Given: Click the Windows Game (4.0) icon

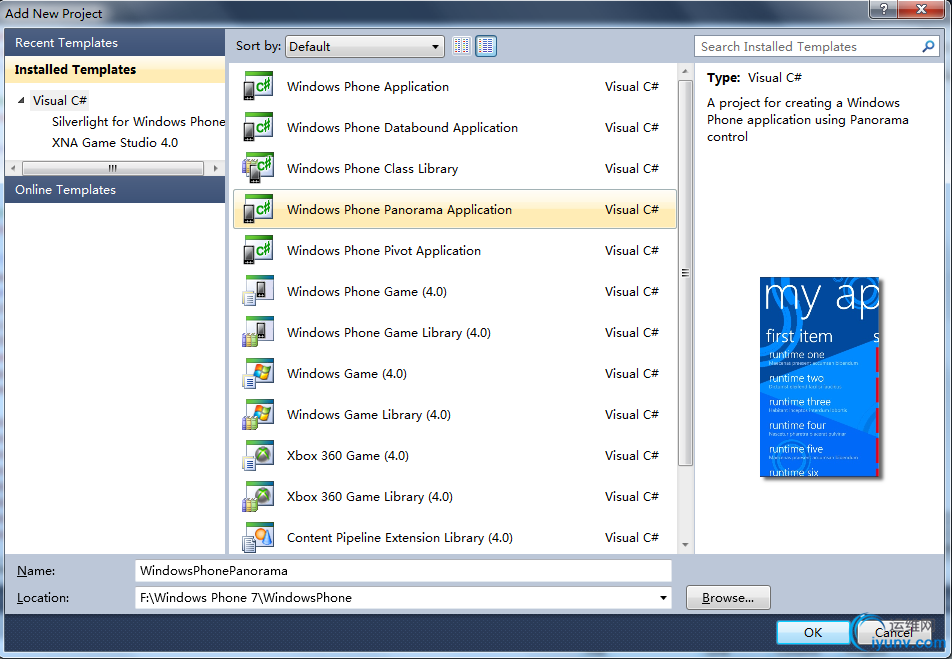Looking at the screenshot, I should point(258,373).
